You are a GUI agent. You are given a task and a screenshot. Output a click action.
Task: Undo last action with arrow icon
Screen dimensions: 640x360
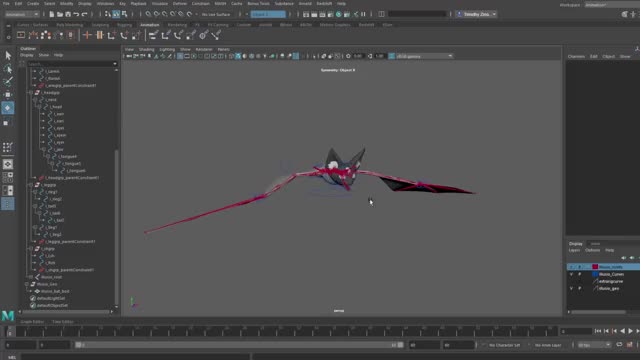pyautogui.click(x=76, y=14)
